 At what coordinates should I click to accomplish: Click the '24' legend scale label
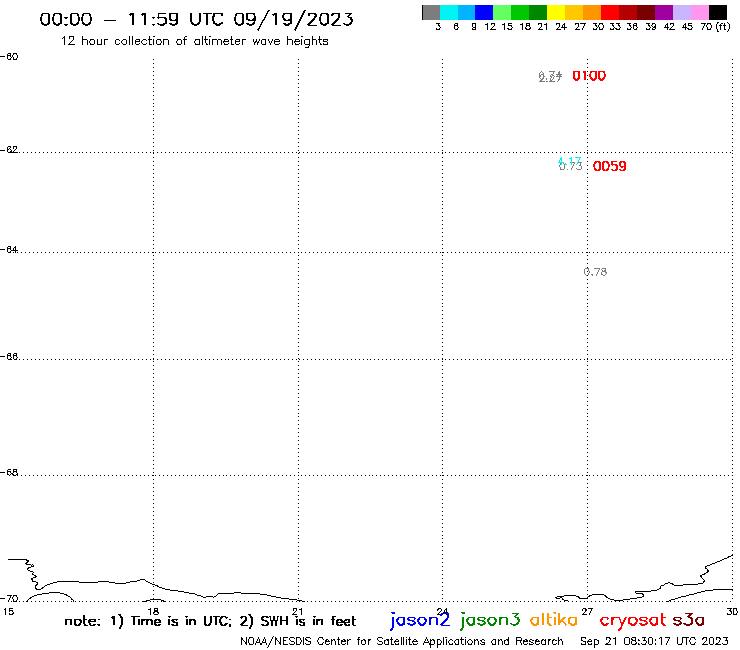[x=561, y=27]
